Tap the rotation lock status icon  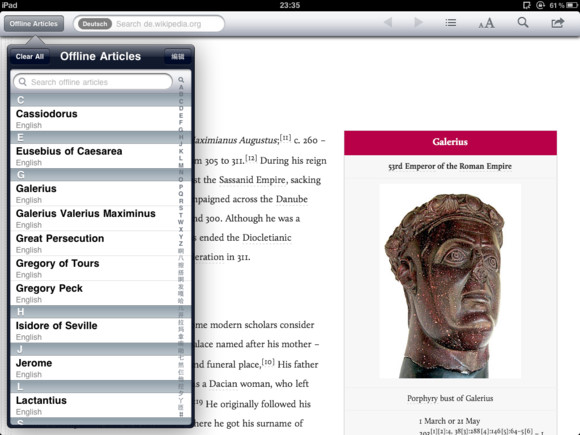tap(540, 5)
